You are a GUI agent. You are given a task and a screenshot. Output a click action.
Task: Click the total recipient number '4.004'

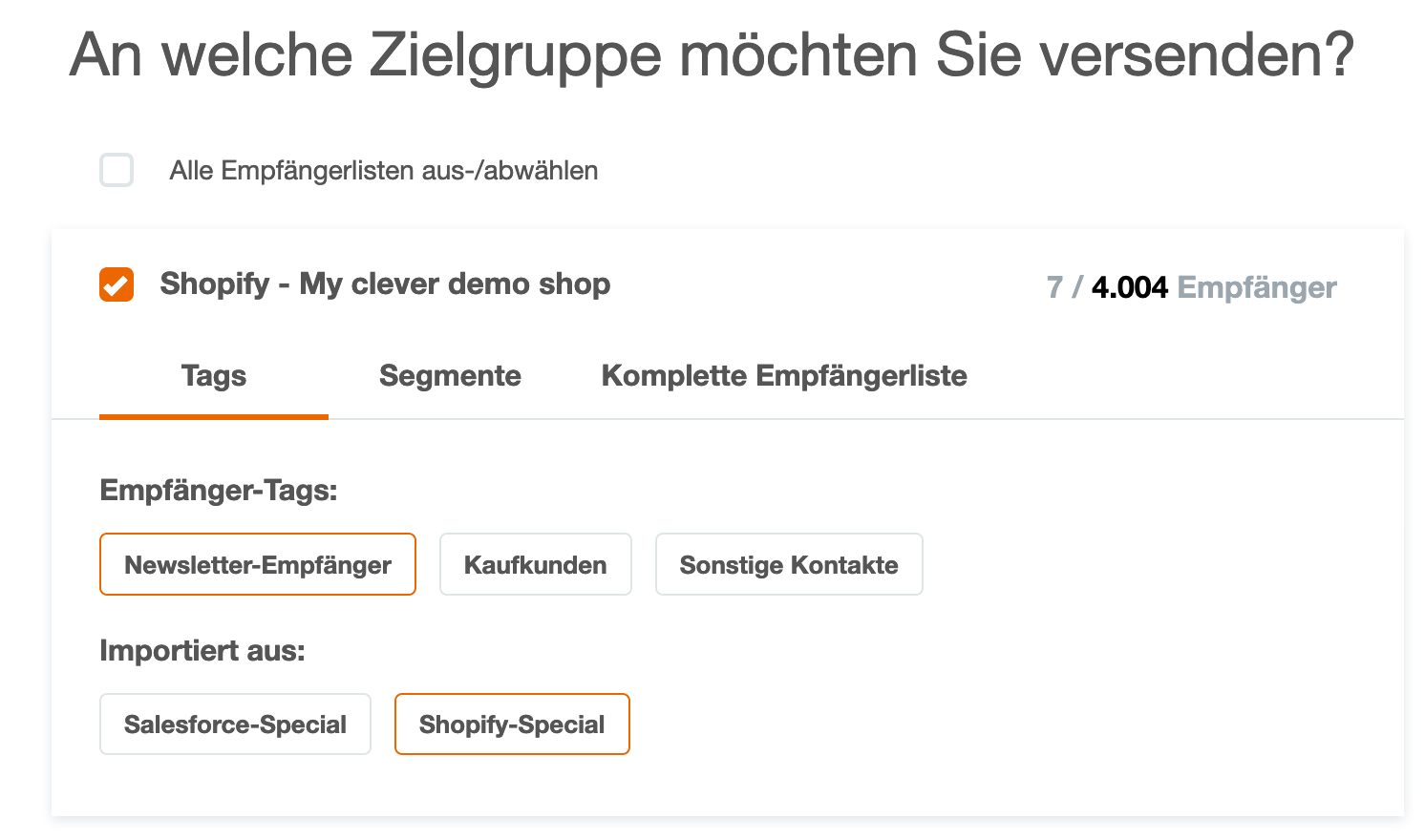1130,287
